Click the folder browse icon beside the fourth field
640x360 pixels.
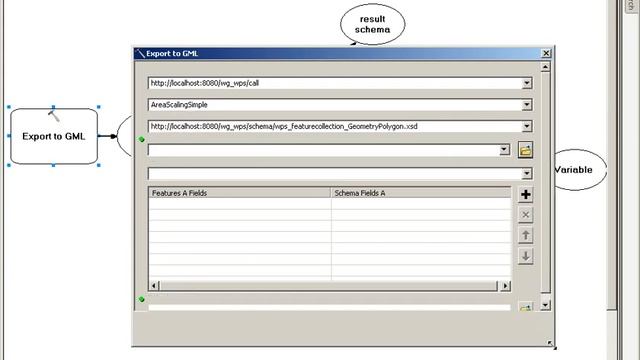525,150
